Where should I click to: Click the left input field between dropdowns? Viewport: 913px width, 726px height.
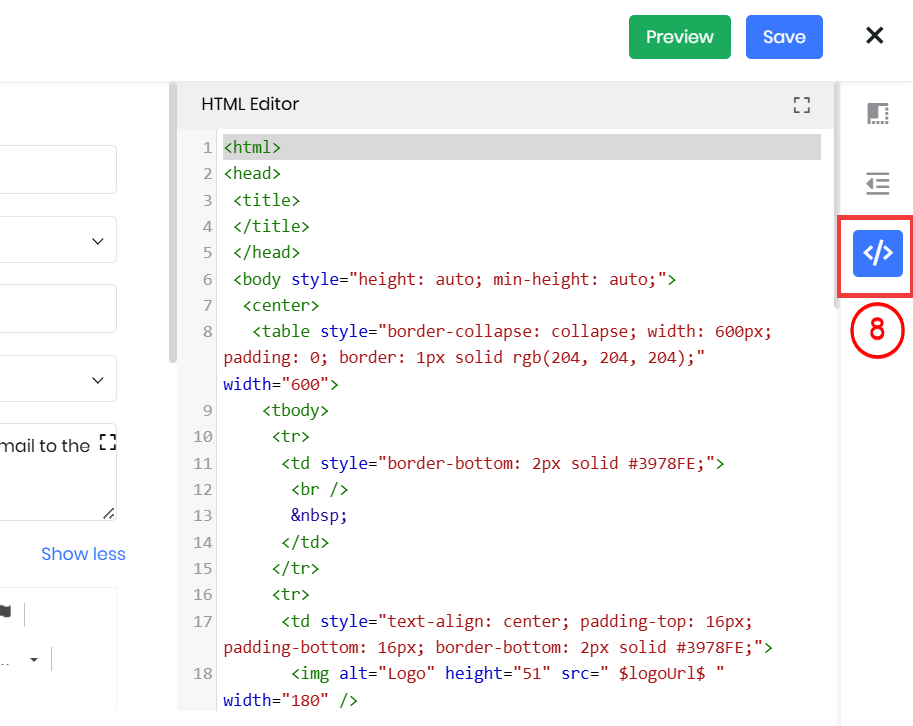pyautogui.click(x=57, y=309)
